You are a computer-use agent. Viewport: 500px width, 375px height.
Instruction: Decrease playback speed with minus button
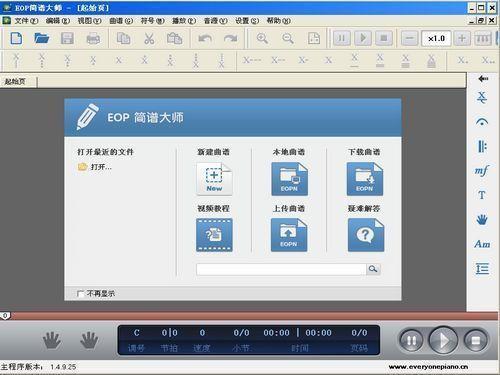(x=409, y=38)
